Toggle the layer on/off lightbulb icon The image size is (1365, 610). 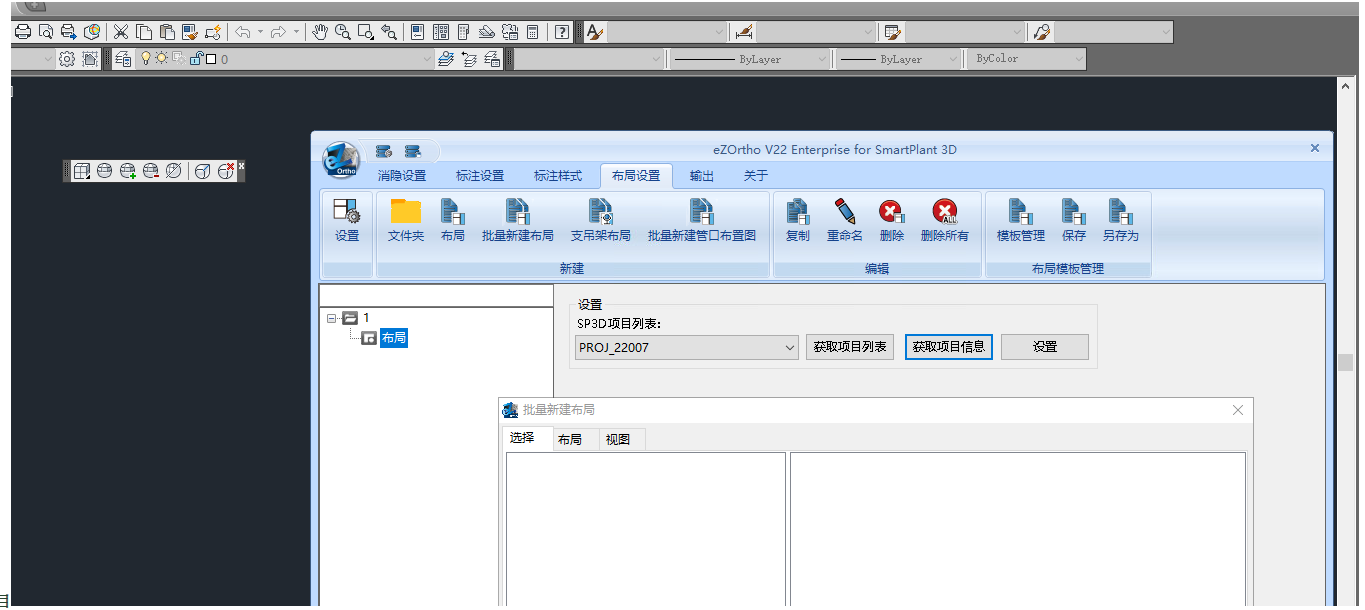point(145,59)
